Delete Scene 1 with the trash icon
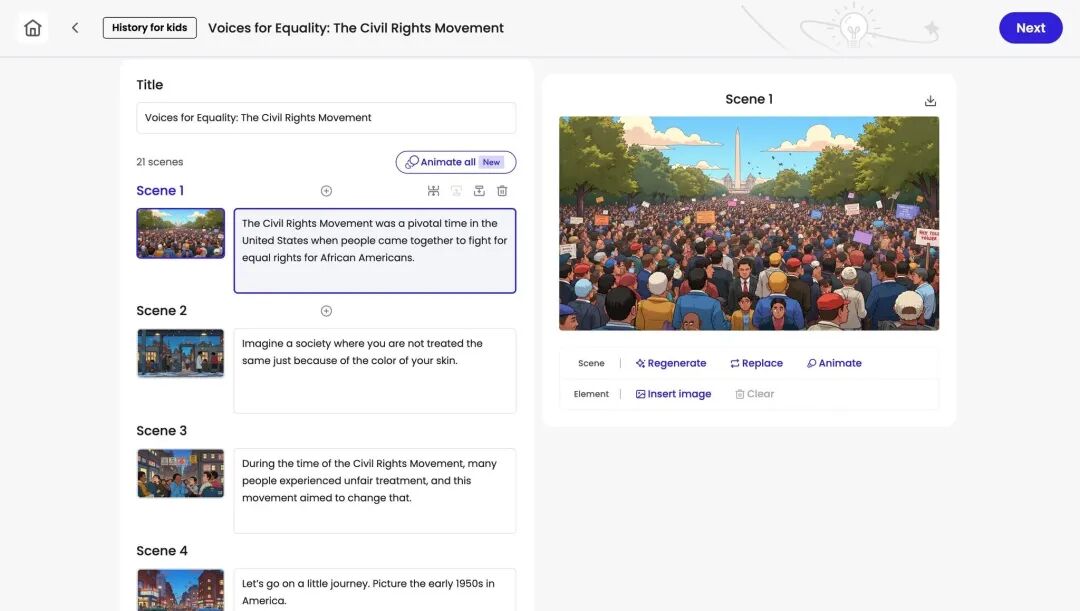 [502, 191]
